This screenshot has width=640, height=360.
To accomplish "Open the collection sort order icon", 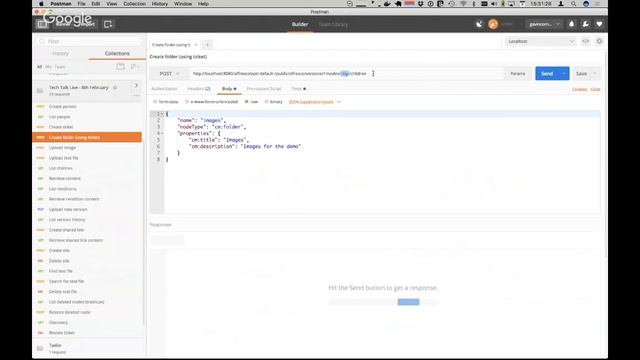I will [x=134, y=67].
